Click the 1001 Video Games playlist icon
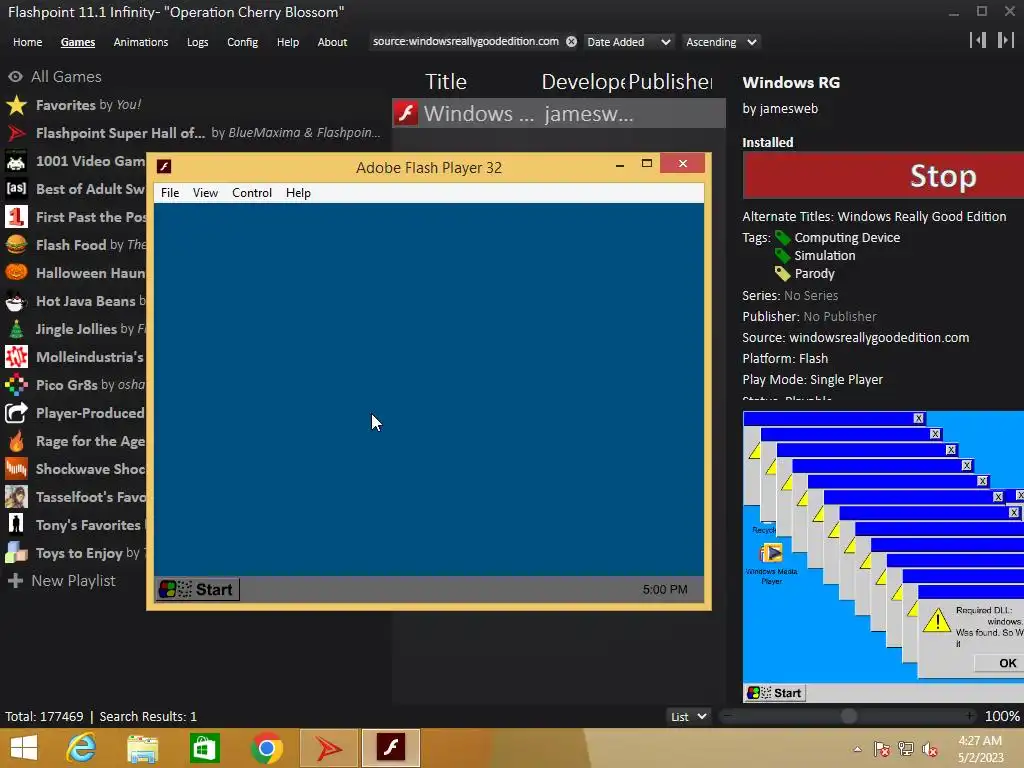 [x=16, y=161]
